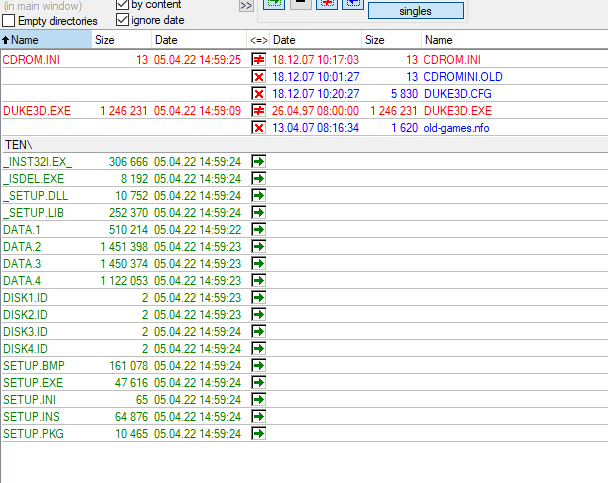Click the red X icon for old-games.nfo

coord(258,128)
